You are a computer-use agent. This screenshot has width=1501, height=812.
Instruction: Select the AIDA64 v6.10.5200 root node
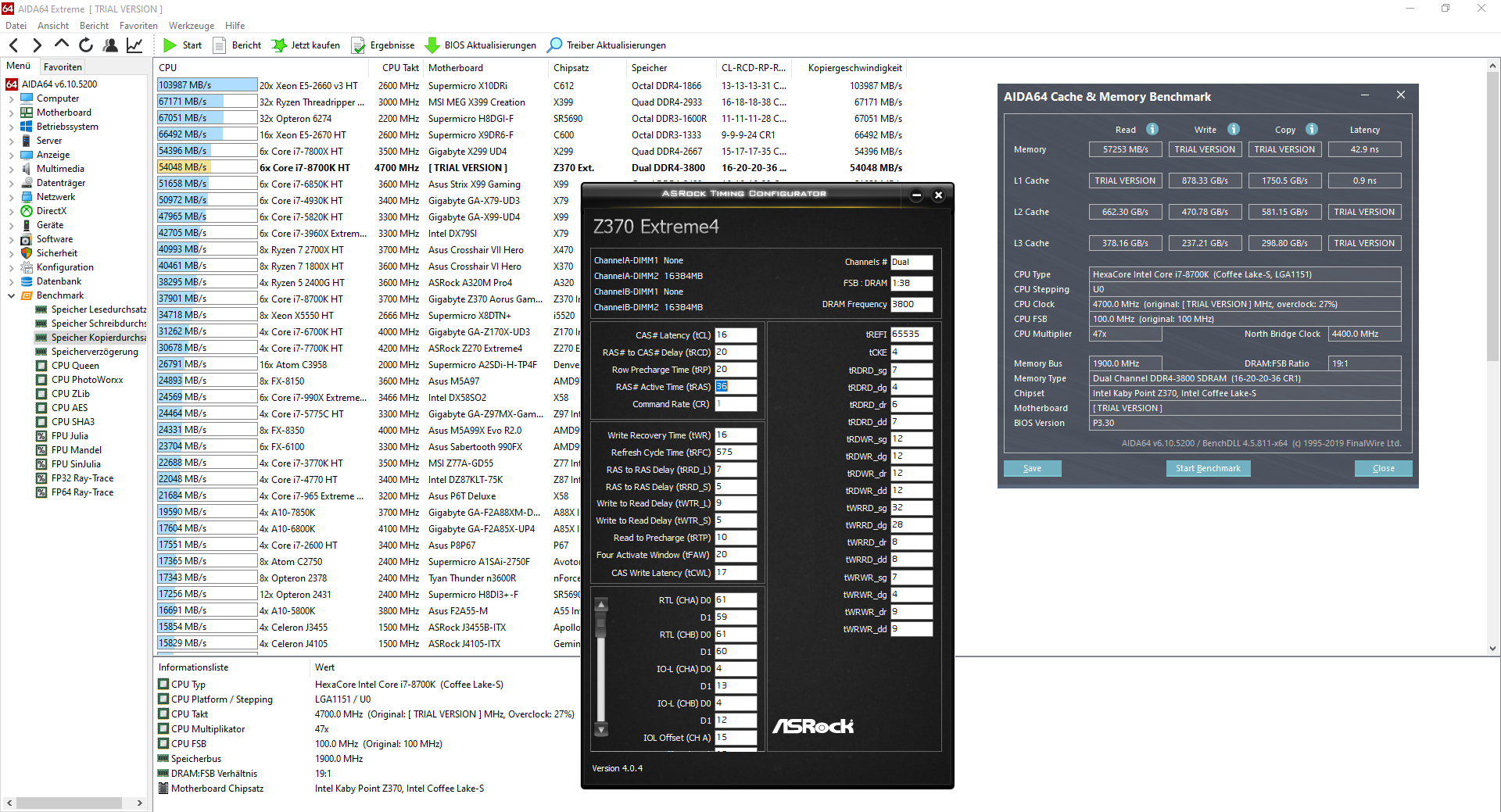point(59,84)
